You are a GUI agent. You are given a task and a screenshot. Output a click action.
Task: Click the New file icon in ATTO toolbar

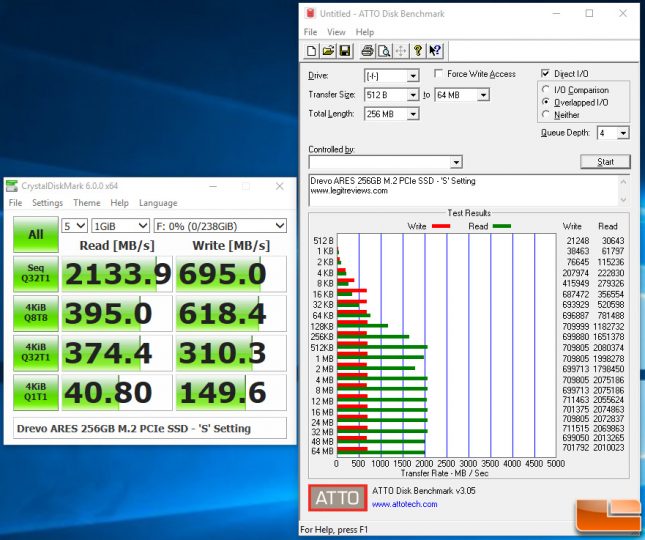pyautogui.click(x=312, y=51)
